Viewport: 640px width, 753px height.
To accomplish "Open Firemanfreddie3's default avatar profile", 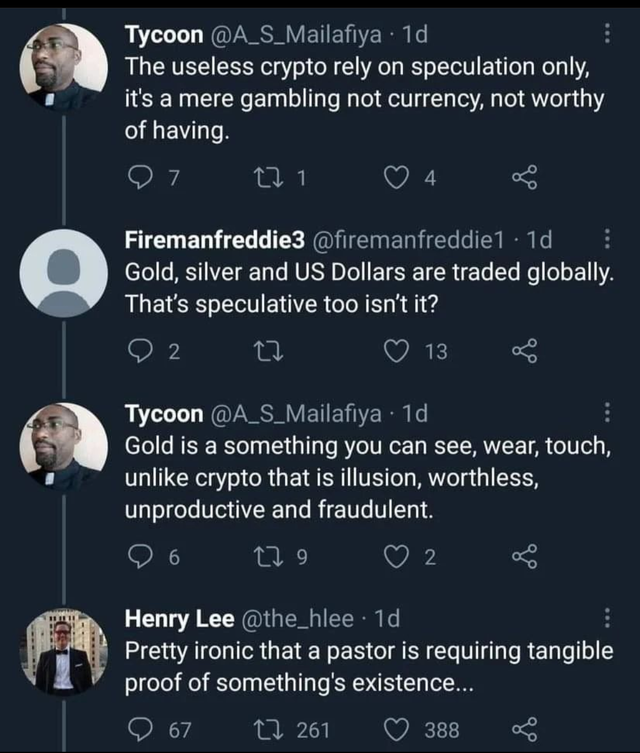I will point(63,272).
